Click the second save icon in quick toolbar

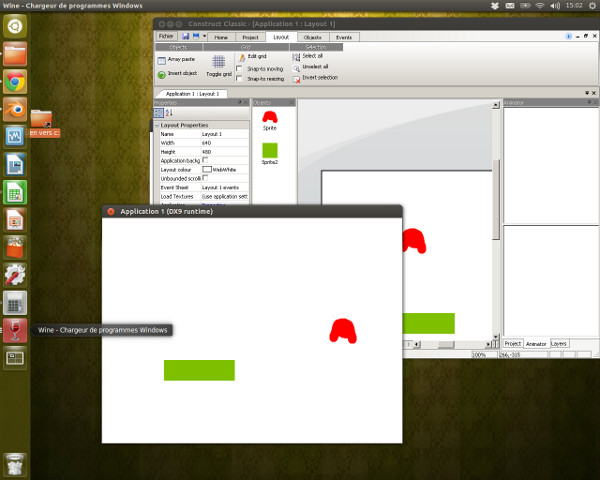click(x=196, y=36)
